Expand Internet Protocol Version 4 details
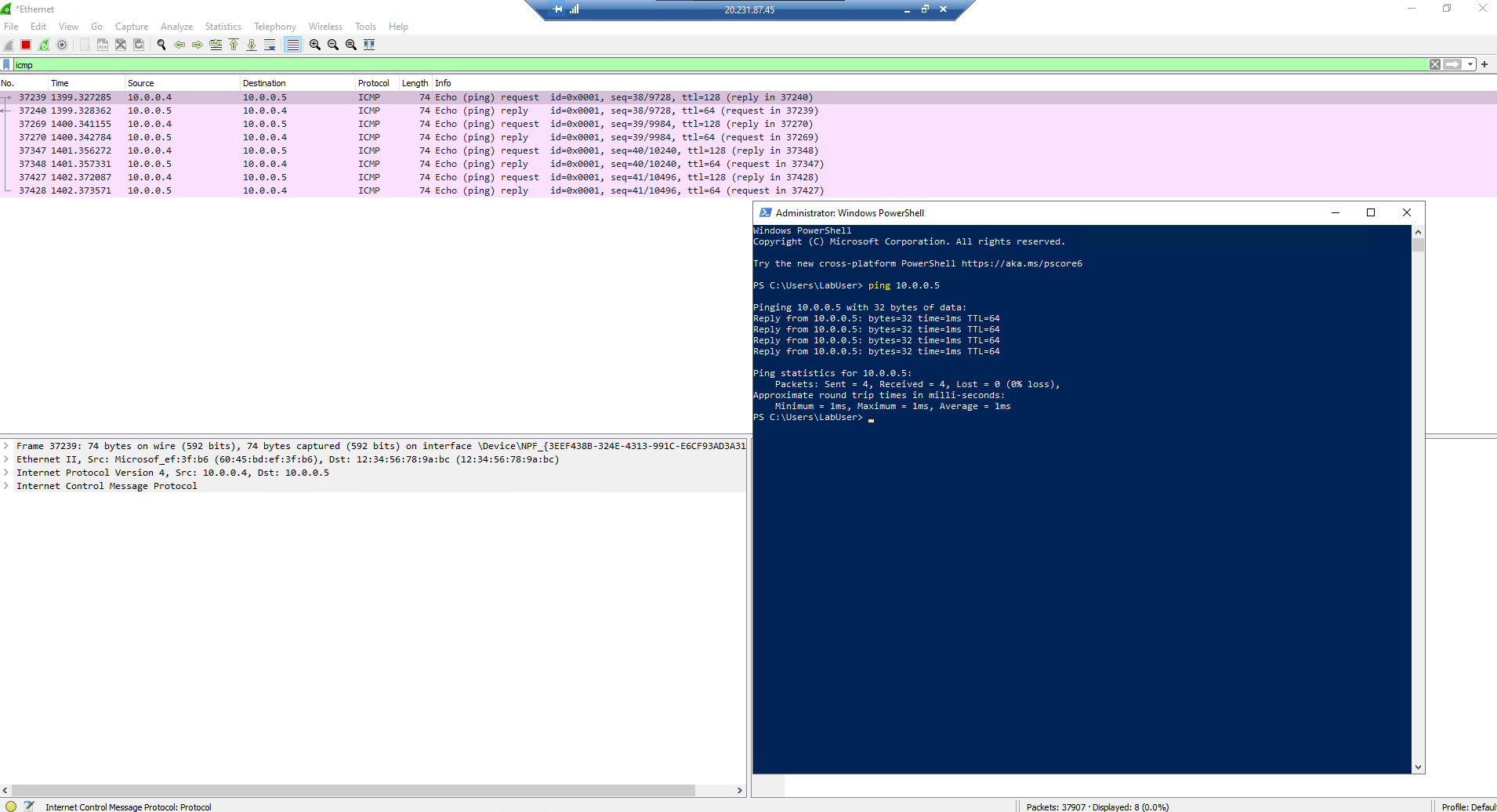1497x812 pixels. tap(6, 473)
